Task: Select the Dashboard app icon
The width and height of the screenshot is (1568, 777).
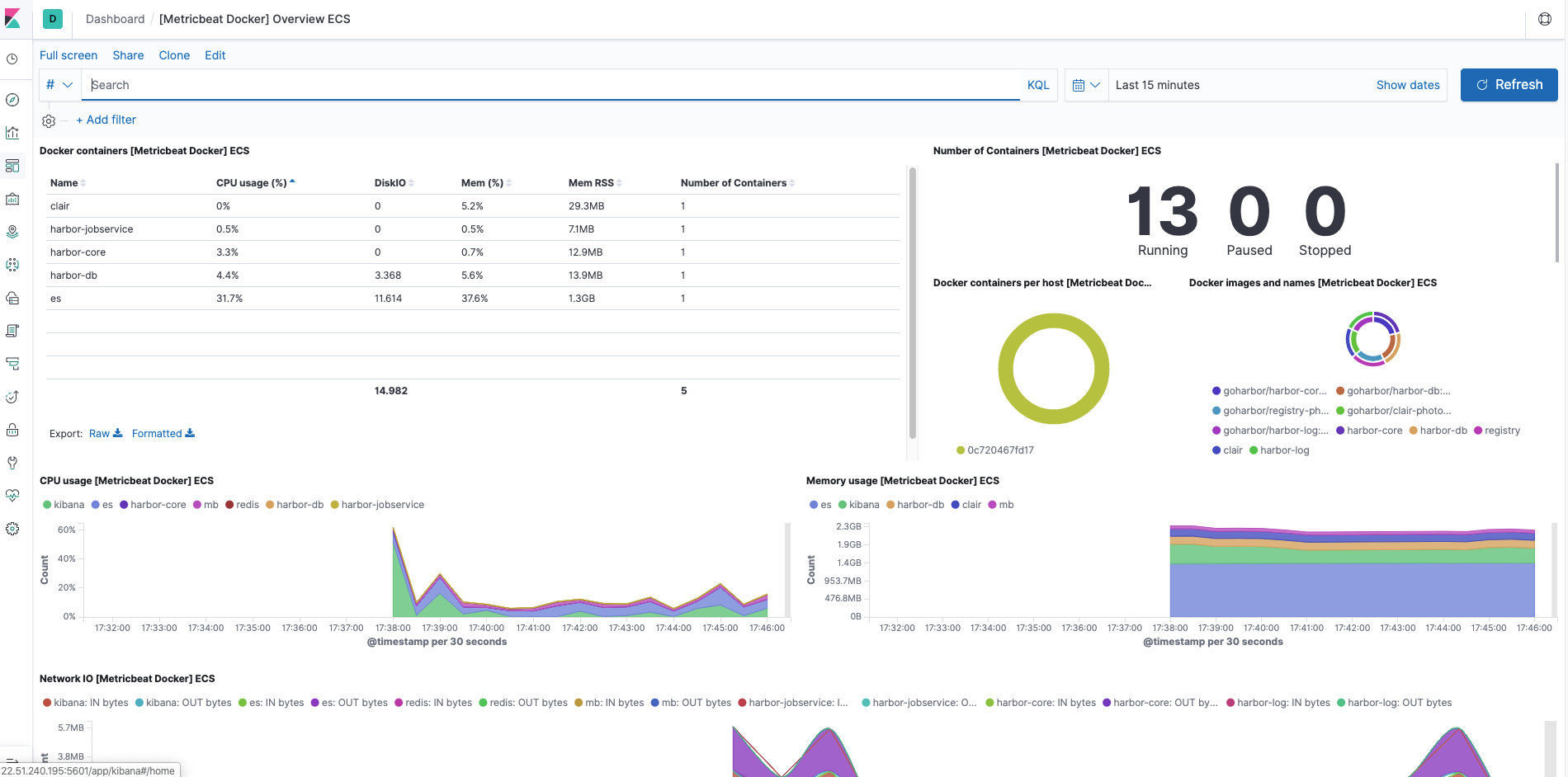Action: 12,166
